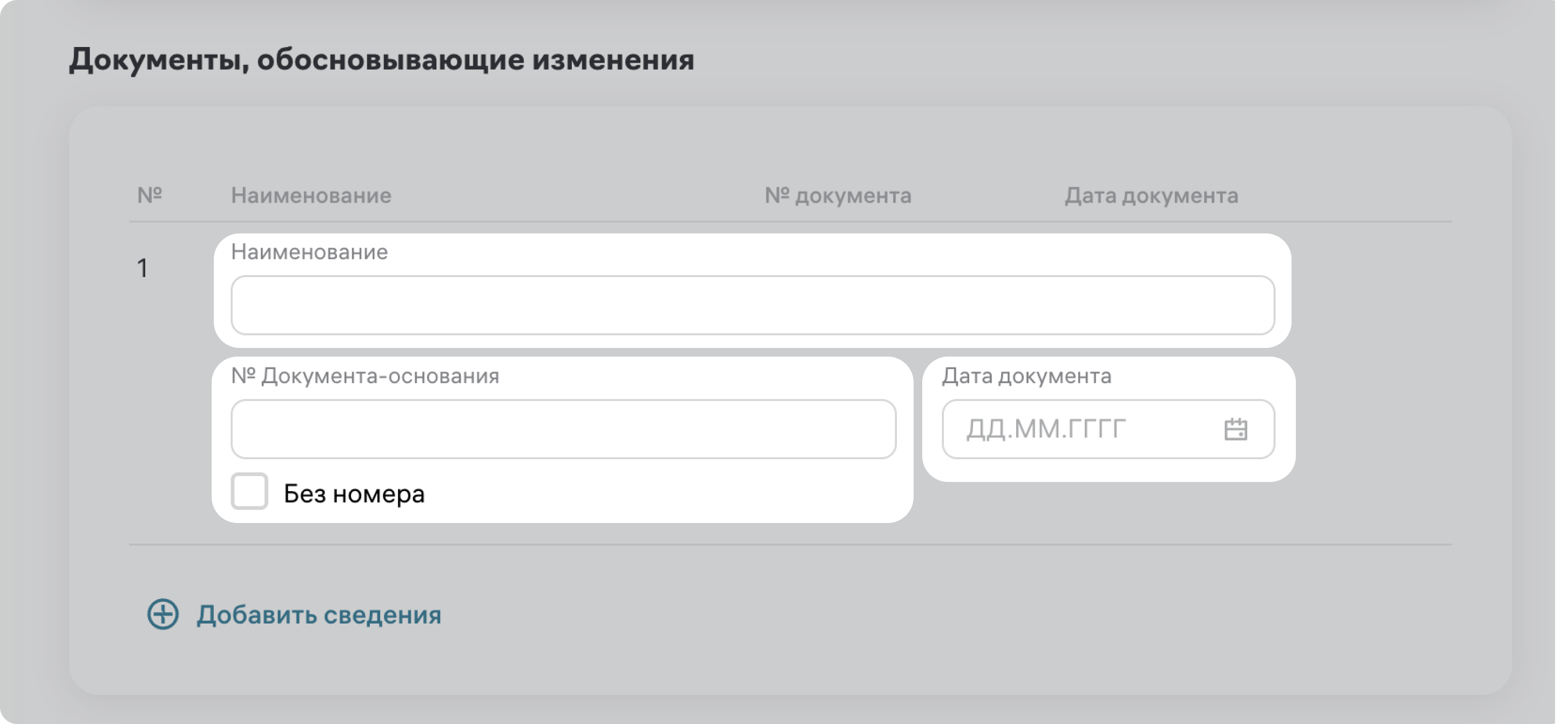Click the Добавить сведения link

click(319, 614)
